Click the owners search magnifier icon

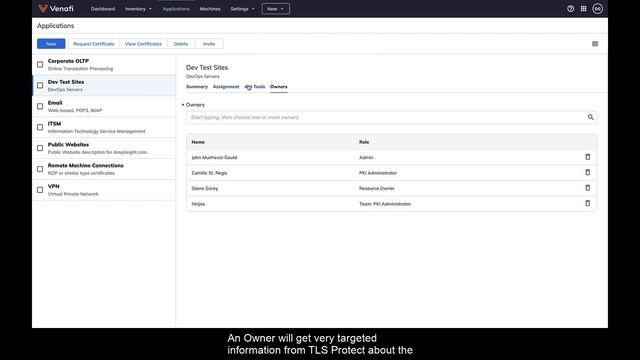click(590, 117)
